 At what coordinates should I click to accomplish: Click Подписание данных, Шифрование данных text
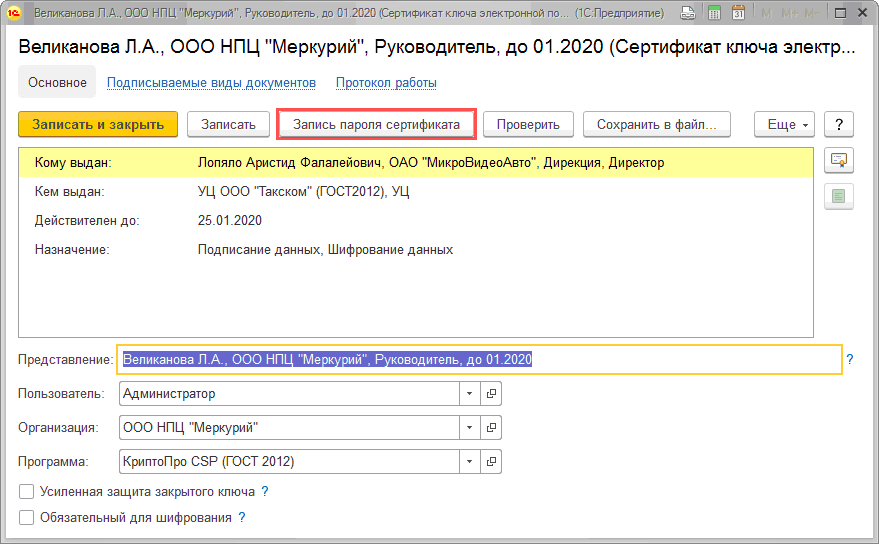coord(325,250)
